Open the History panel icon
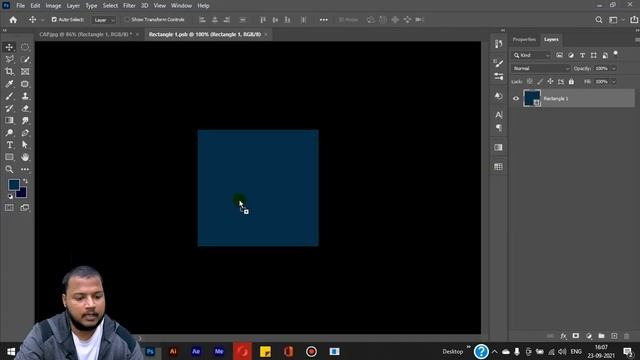The width and height of the screenshot is (640, 360). [x=498, y=44]
